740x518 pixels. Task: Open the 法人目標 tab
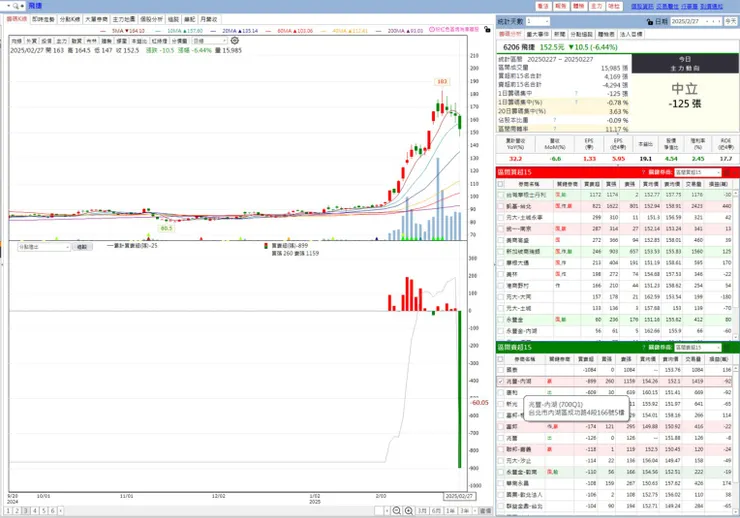pos(631,34)
